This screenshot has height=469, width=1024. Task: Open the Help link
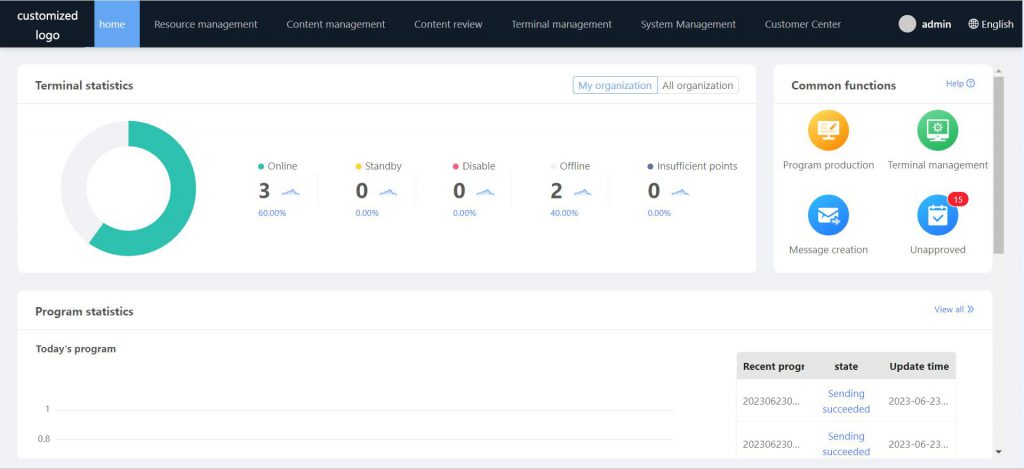click(960, 84)
